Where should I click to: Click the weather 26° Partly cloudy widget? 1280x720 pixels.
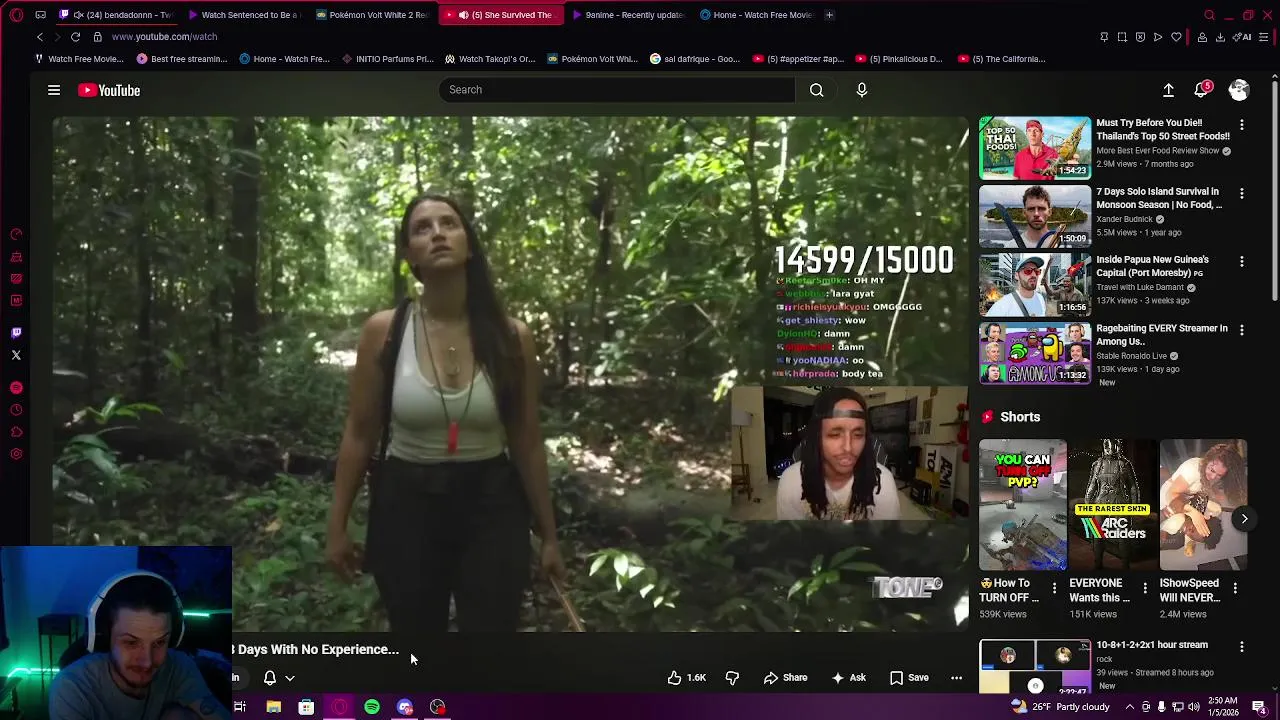click(x=1061, y=707)
